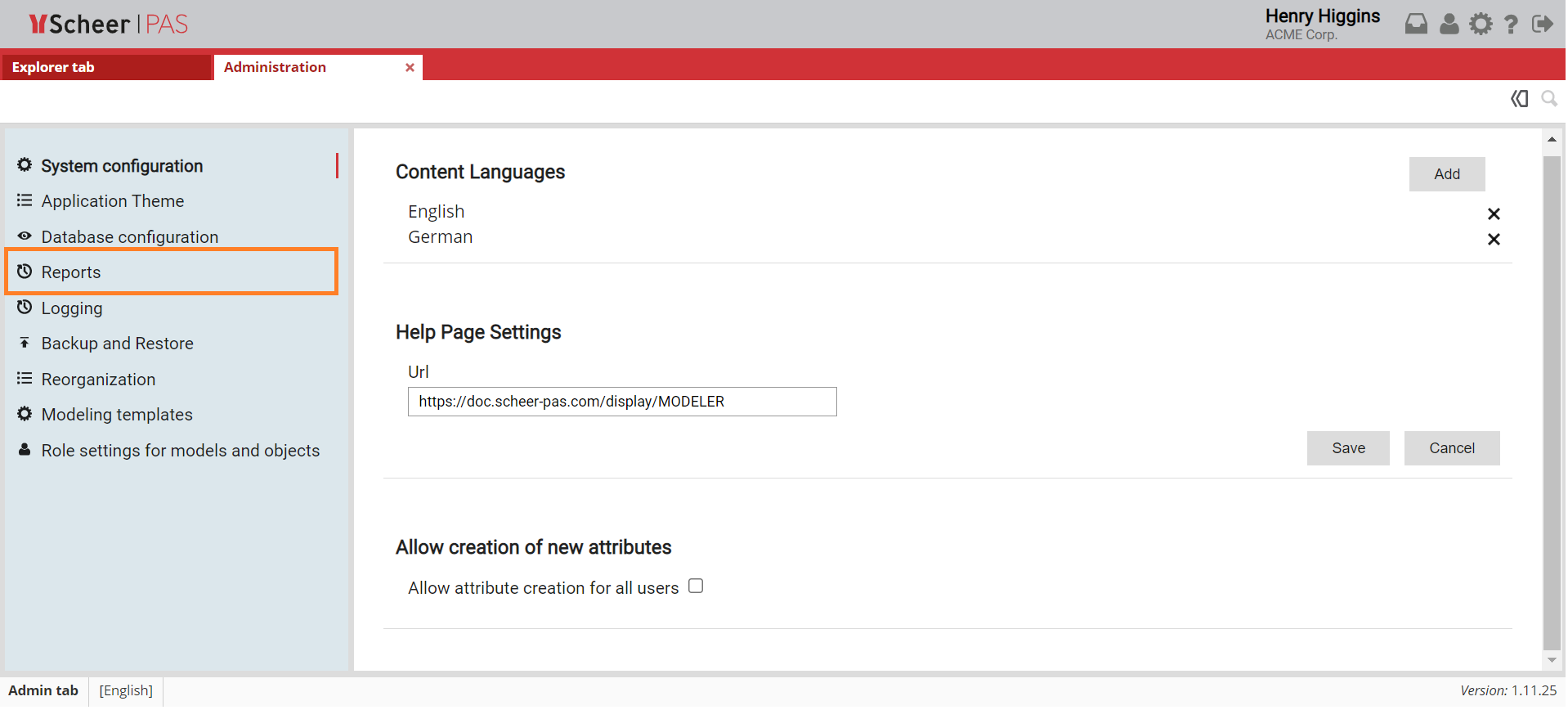This screenshot has height=710, width=1568.
Task: Add a new content language
Action: [x=1446, y=174]
